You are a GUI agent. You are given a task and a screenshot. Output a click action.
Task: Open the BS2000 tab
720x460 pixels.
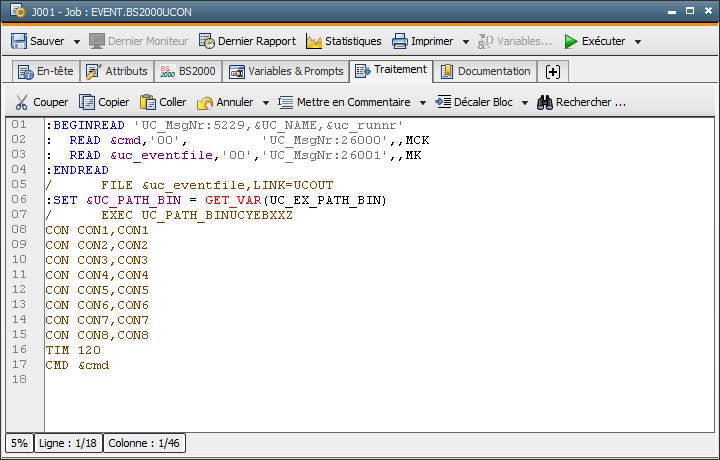pyautogui.click(x=187, y=72)
